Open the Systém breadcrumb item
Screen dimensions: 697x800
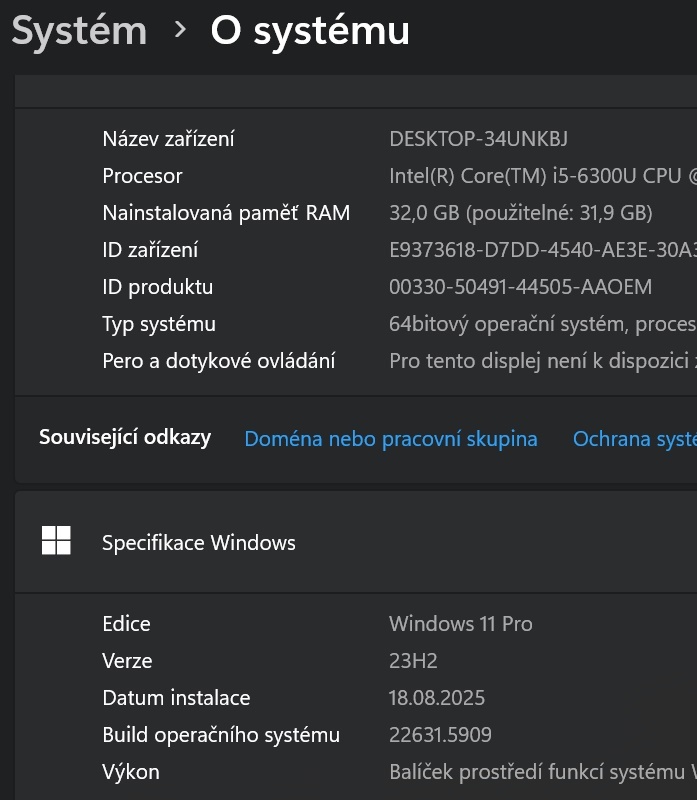(x=76, y=30)
